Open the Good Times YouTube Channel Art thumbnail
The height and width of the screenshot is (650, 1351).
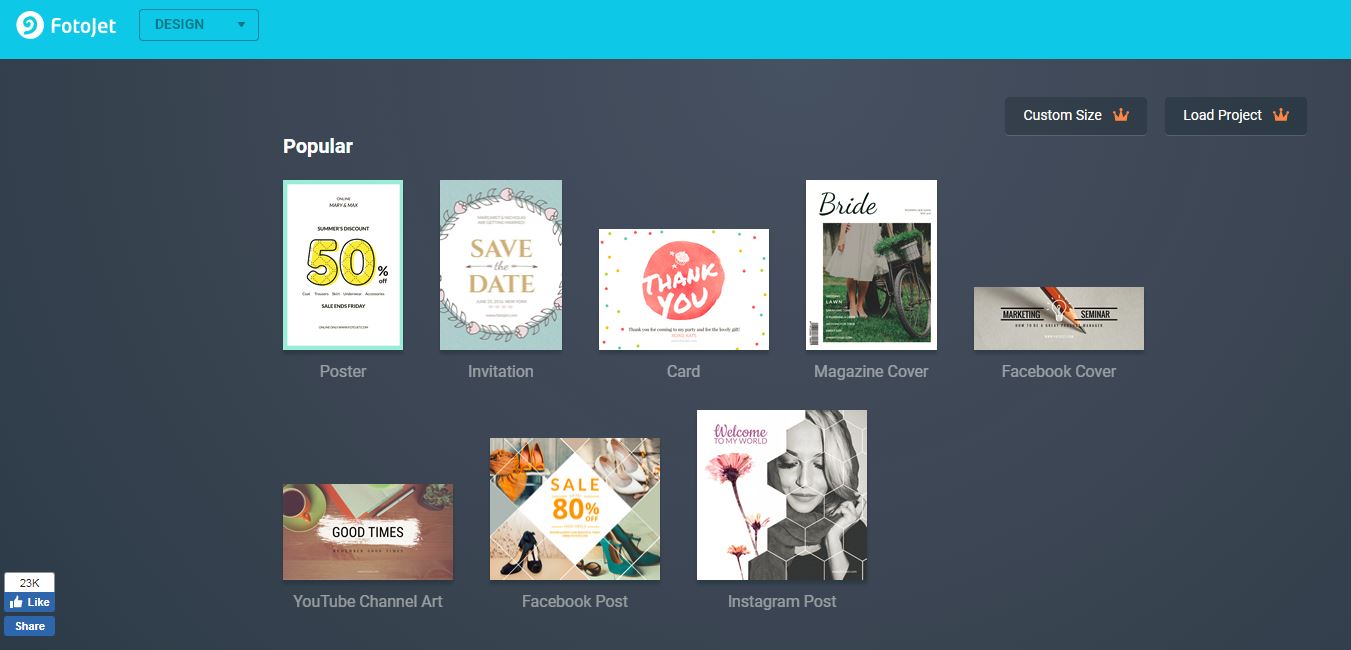368,532
